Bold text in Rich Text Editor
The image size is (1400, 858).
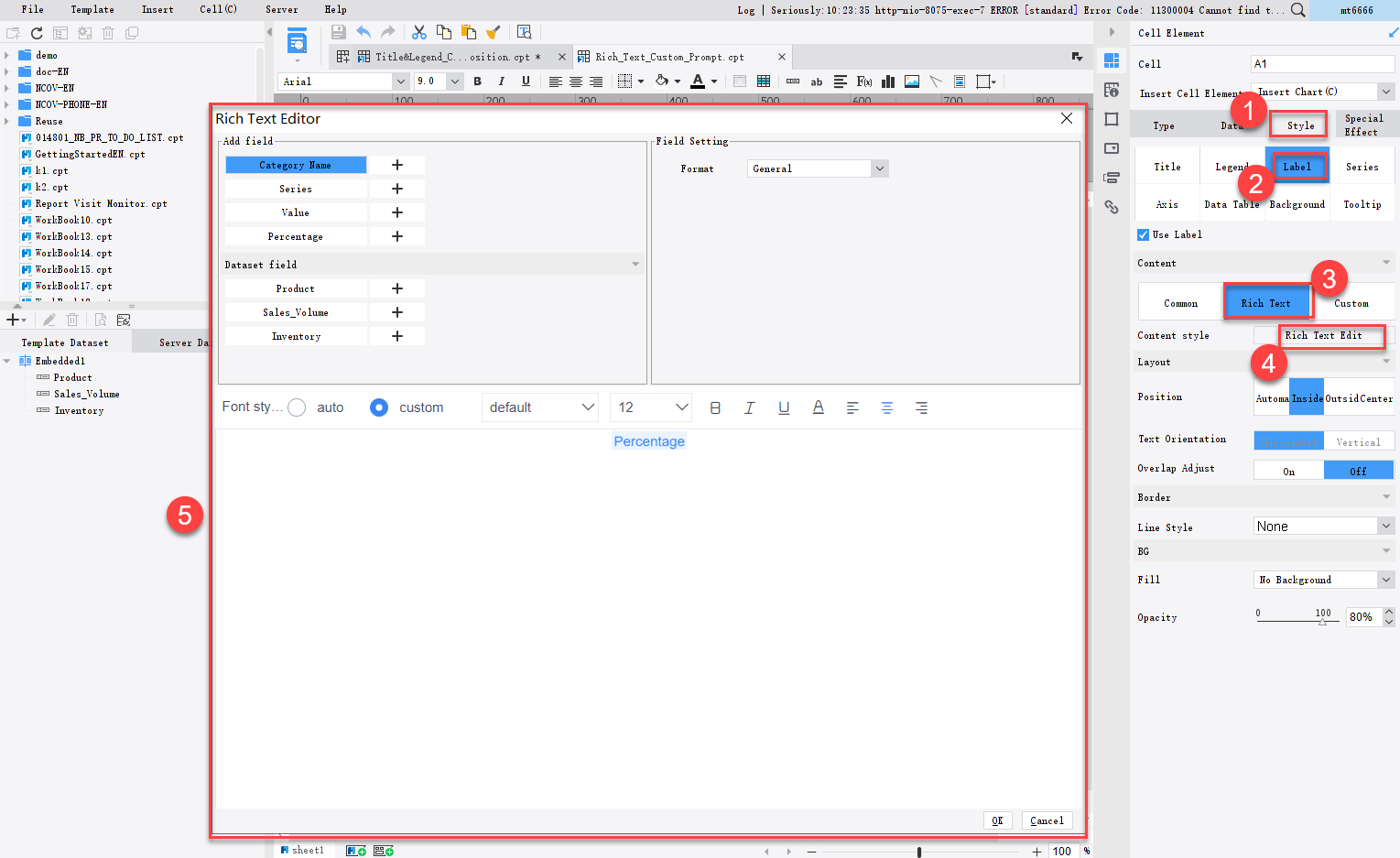pyautogui.click(x=715, y=407)
